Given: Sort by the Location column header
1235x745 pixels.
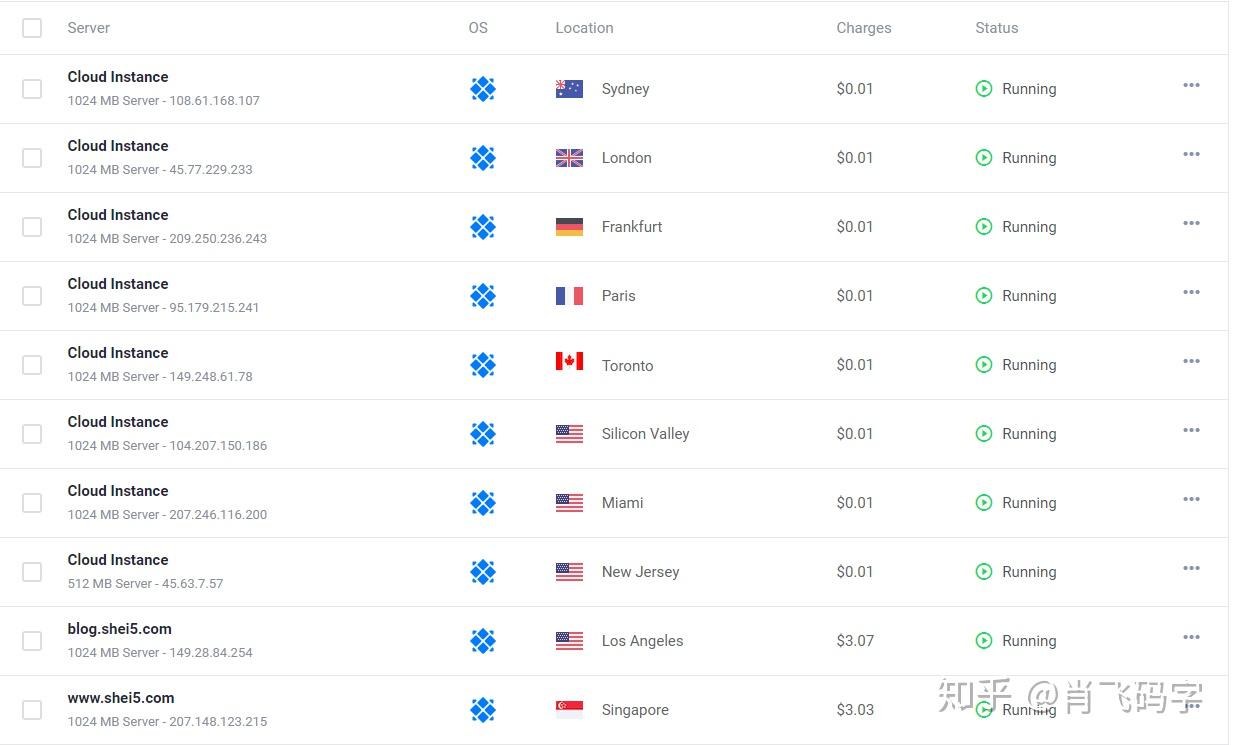Looking at the screenshot, I should click(x=584, y=28).
